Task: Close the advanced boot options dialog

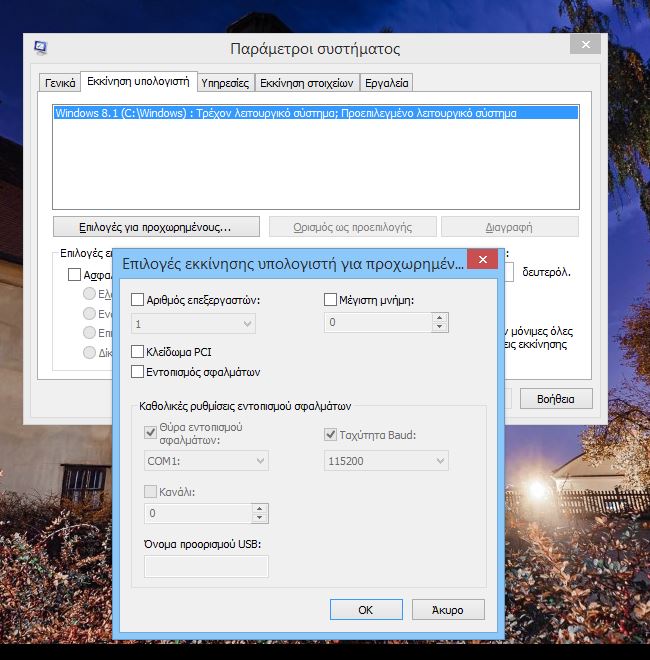Action: 483,259
